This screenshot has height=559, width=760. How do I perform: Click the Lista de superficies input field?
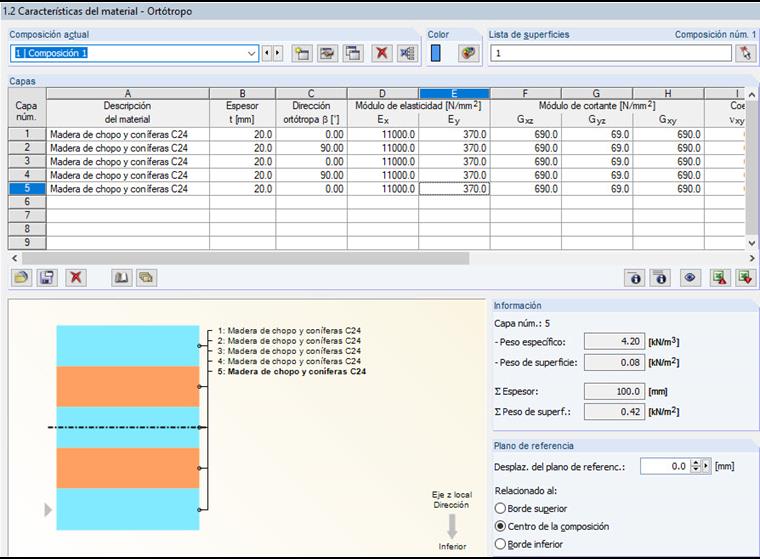point(610,53)
